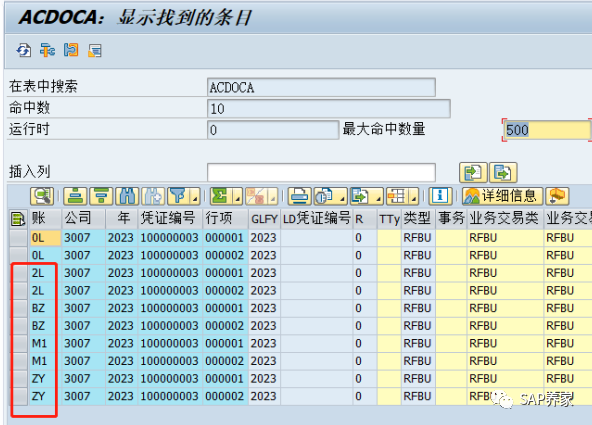The width and height of the screenshot is (592, 425).
Task: Select the first 0L row, item 000001
Action: pos(18,238)
